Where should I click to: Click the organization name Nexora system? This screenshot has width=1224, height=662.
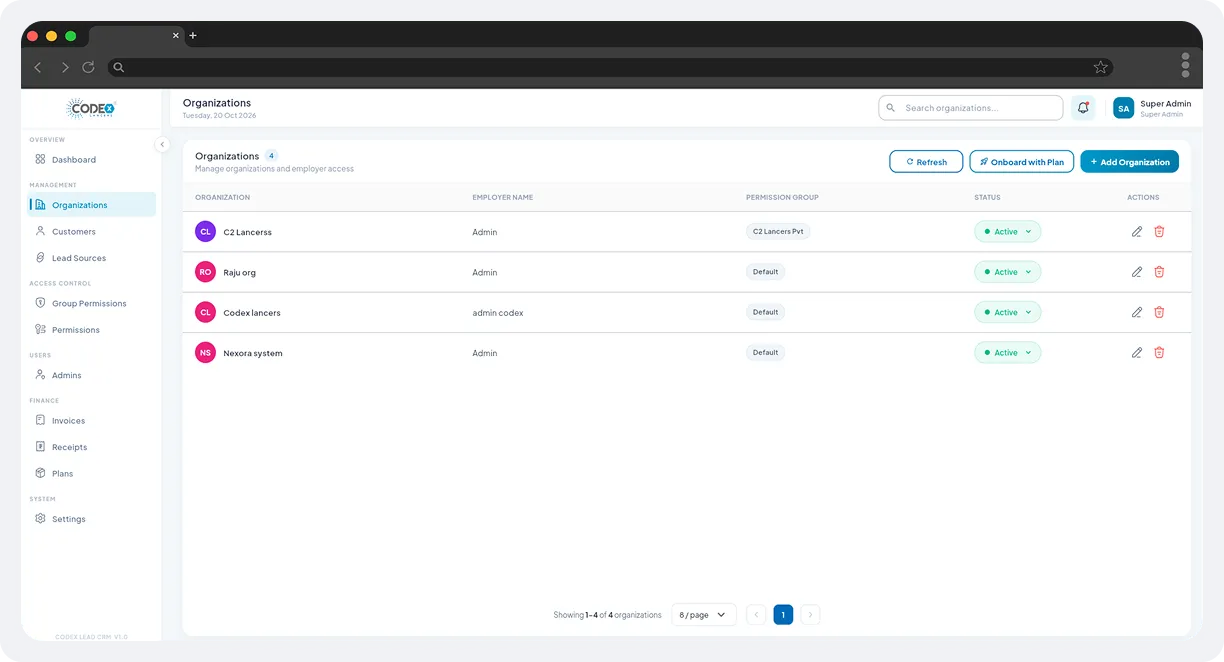point(253,353)
